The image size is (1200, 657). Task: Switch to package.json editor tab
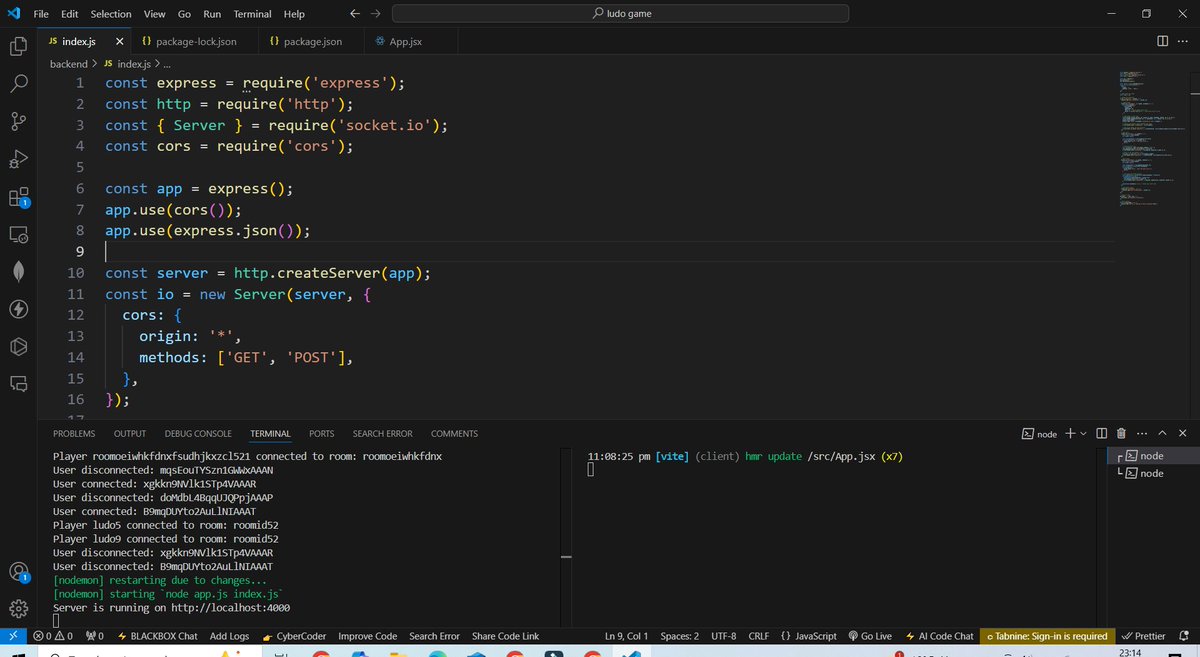click(x=313, y=42)
